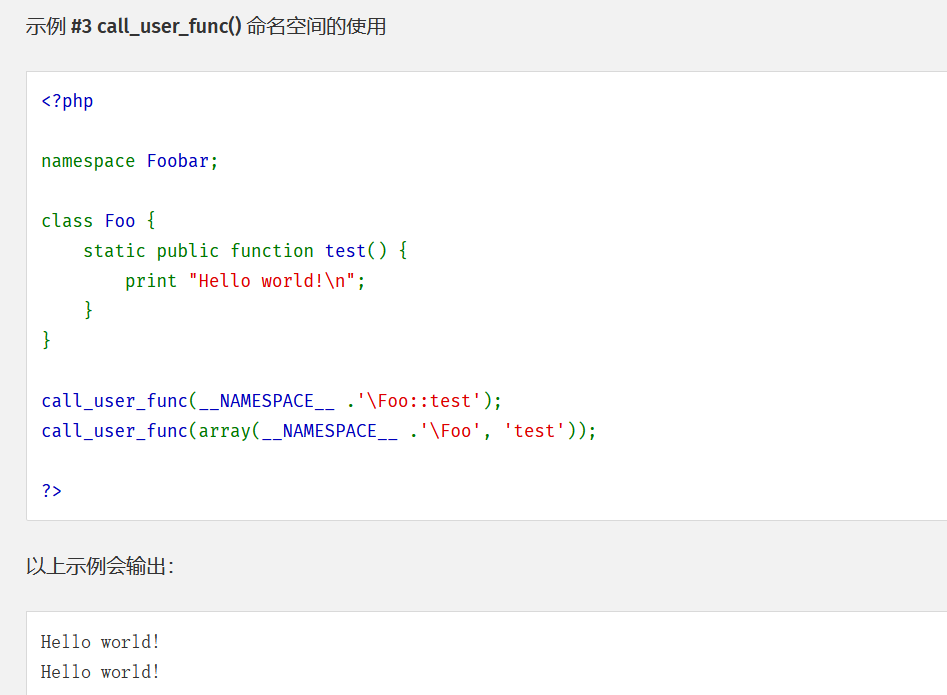This screenshot has height=695, width=947.
Task: Click the Foobar namespace name
Action: (x=178, y=161)
